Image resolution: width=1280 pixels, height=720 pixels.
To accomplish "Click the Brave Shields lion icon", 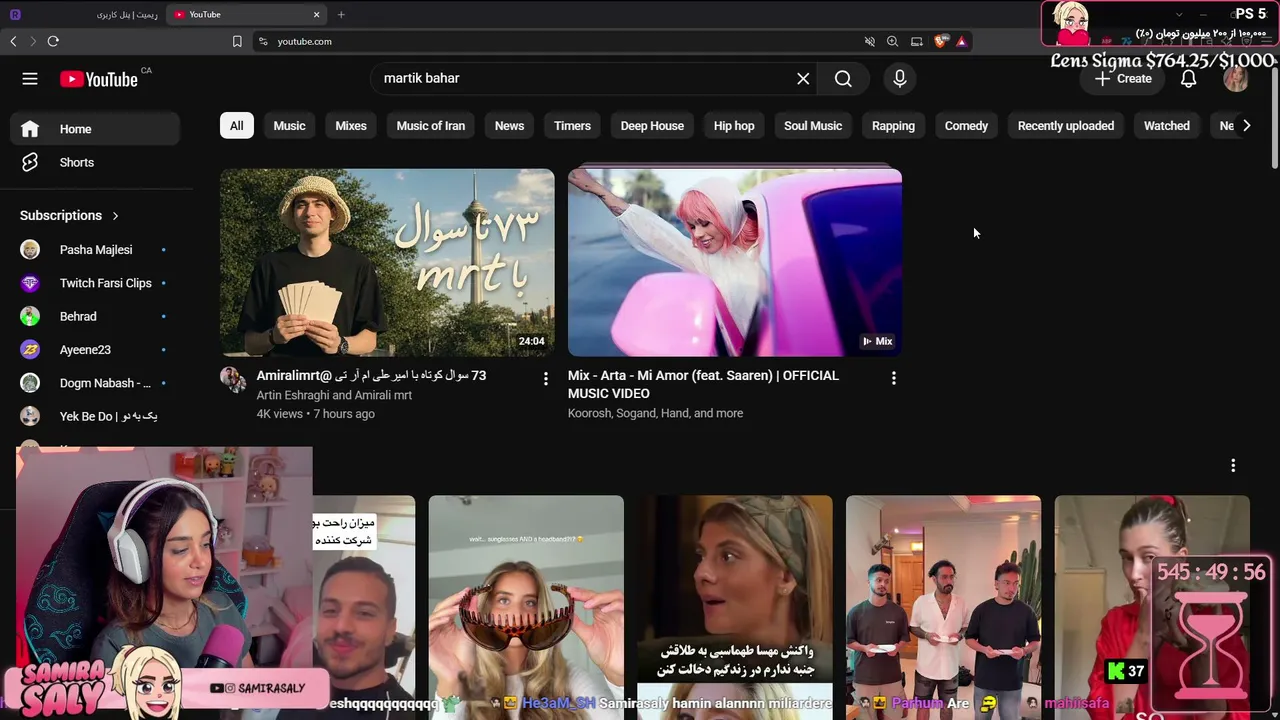I will (940, 41).
